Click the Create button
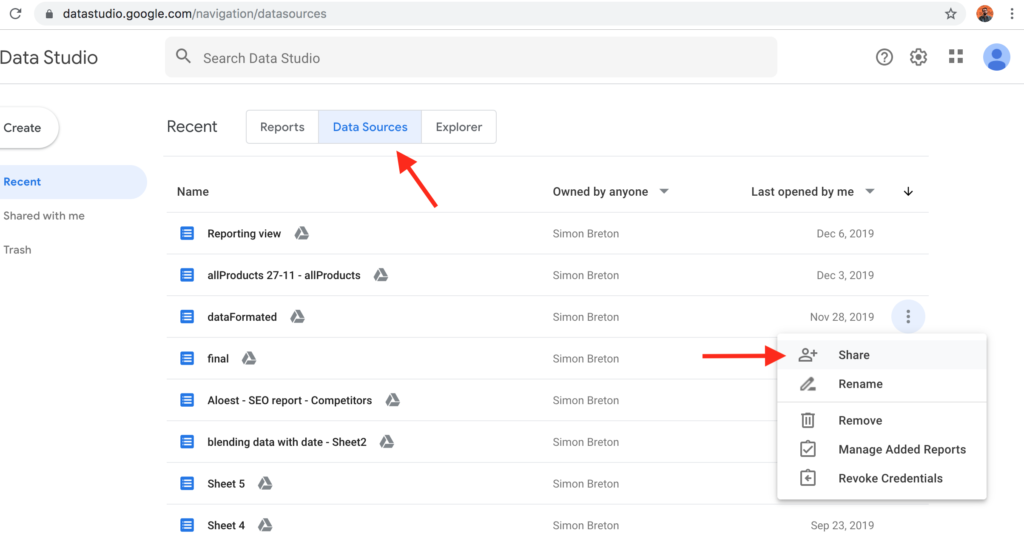Image resolution: width=1024 pixels, height=542 pixels. tap(23, 128)
